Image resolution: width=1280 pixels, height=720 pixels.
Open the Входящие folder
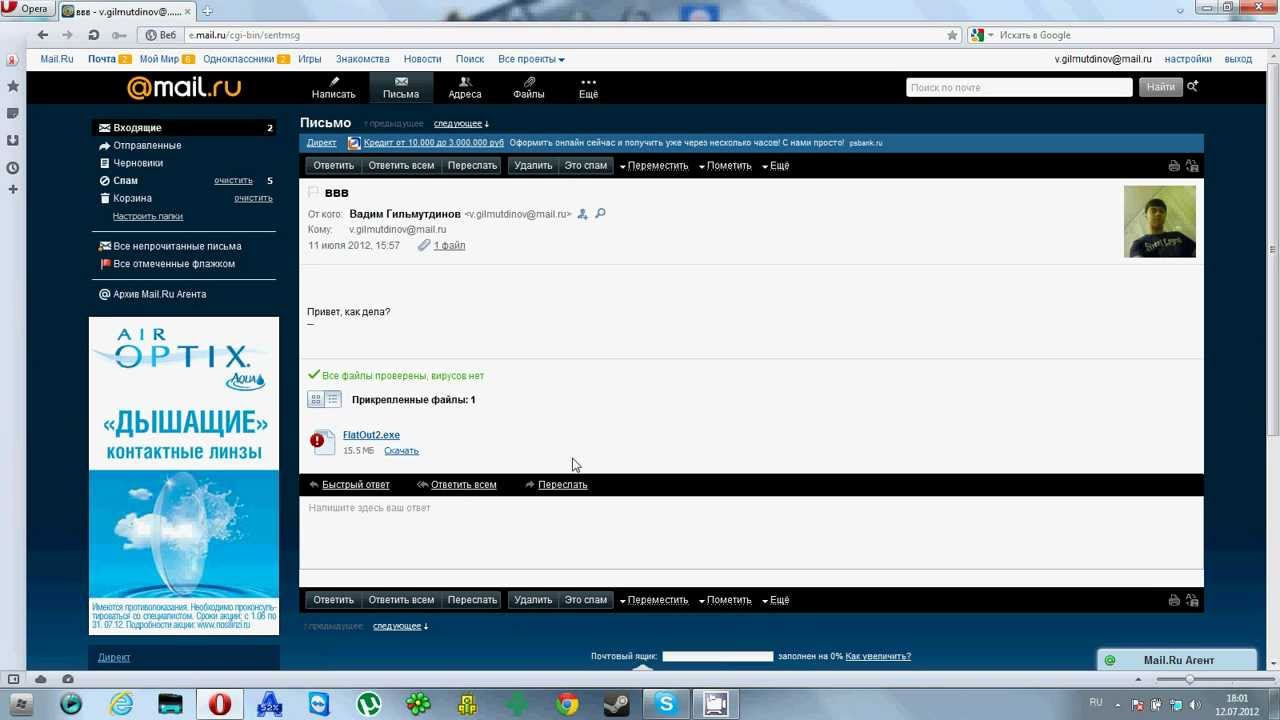click(137, 128)
